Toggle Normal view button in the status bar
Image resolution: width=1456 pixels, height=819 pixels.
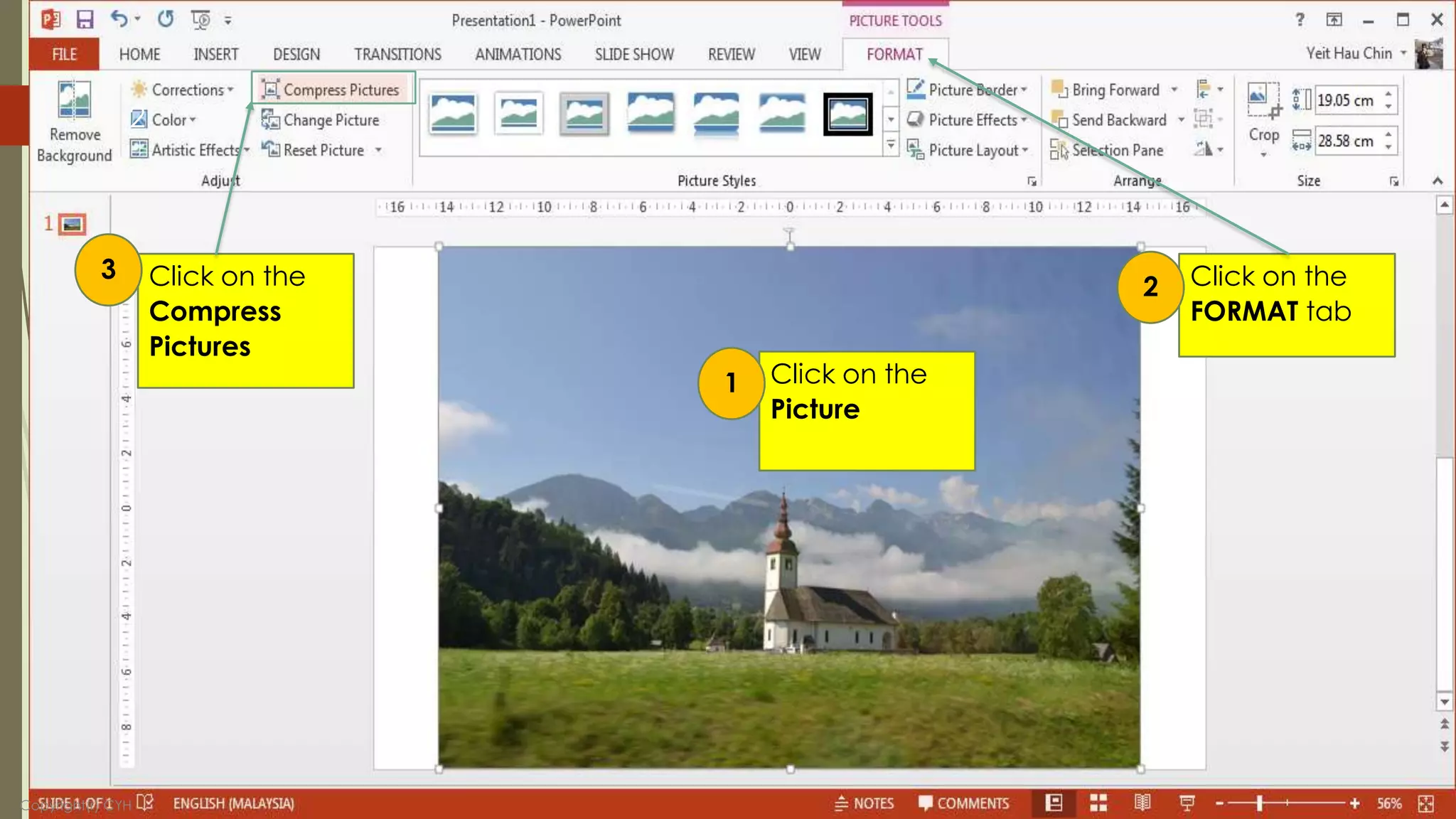point(1054,803)
